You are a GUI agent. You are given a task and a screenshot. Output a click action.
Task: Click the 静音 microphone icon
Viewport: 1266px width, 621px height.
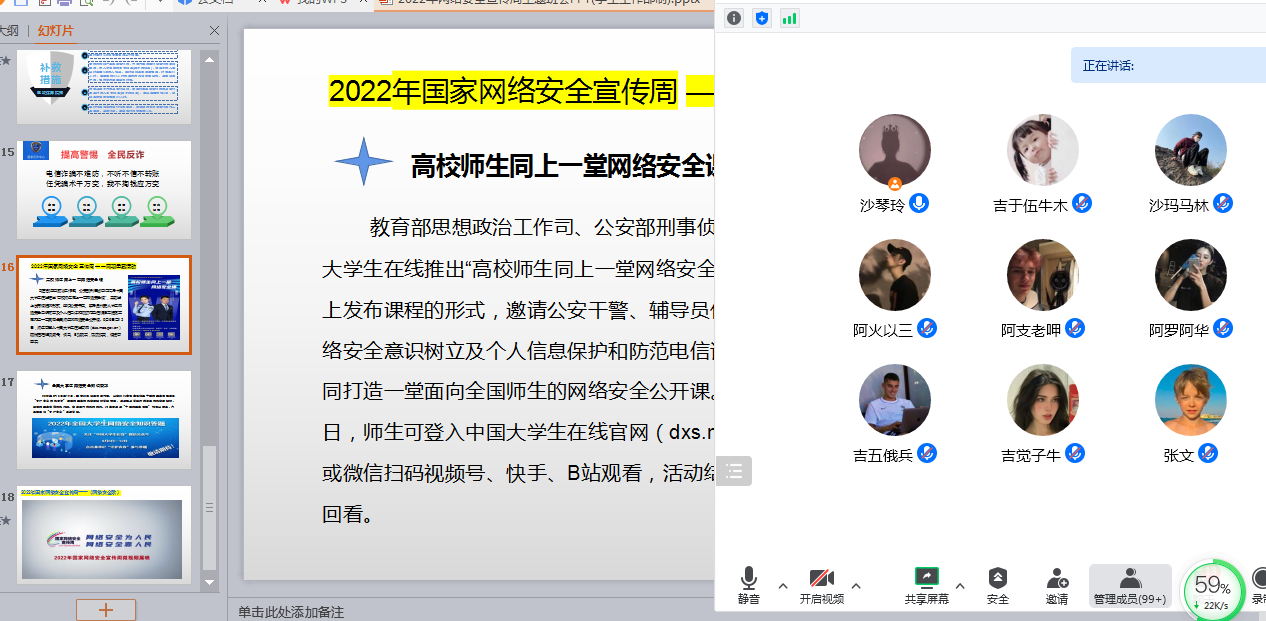[x=748, y=579]
